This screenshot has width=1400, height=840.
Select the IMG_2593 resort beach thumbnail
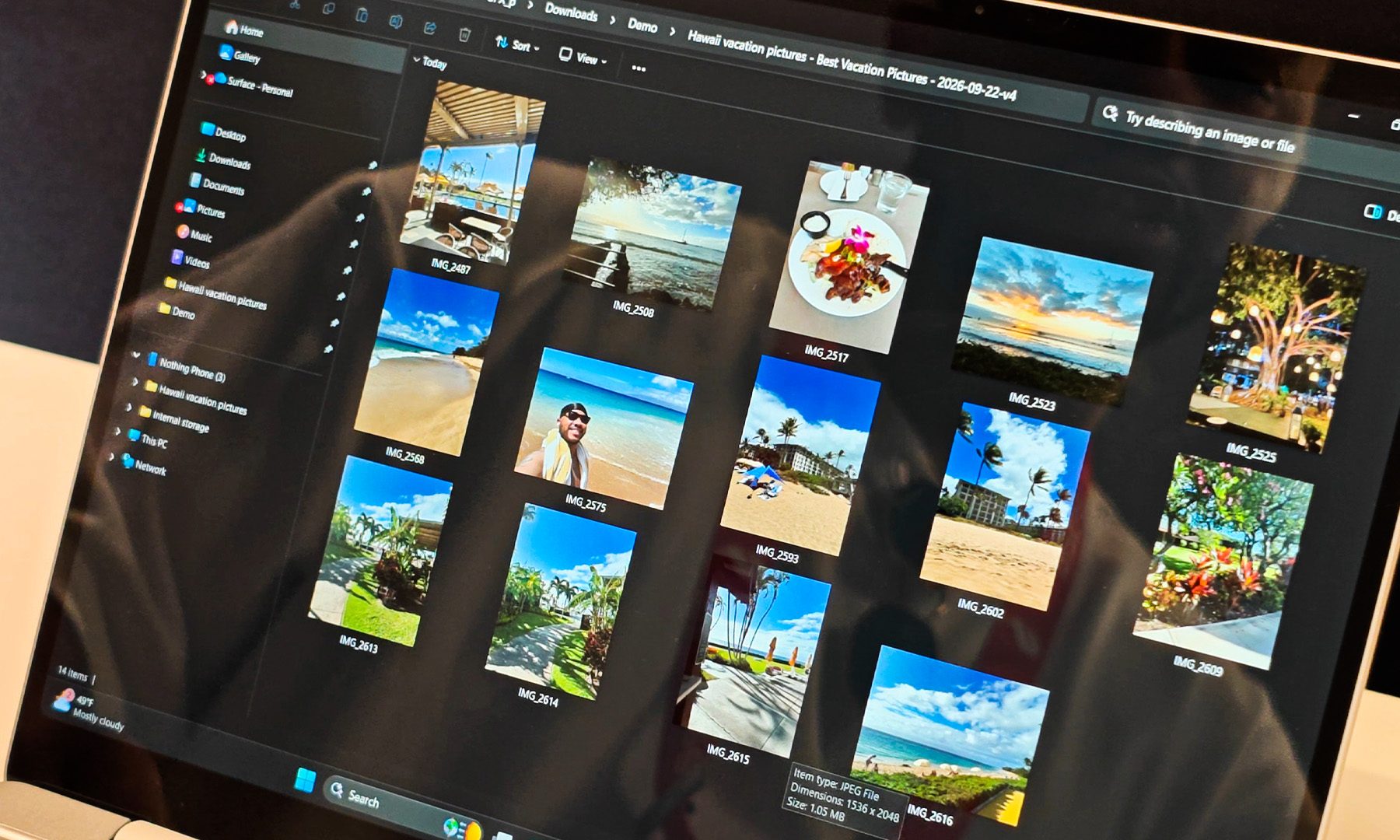click(x=800, y=457)
